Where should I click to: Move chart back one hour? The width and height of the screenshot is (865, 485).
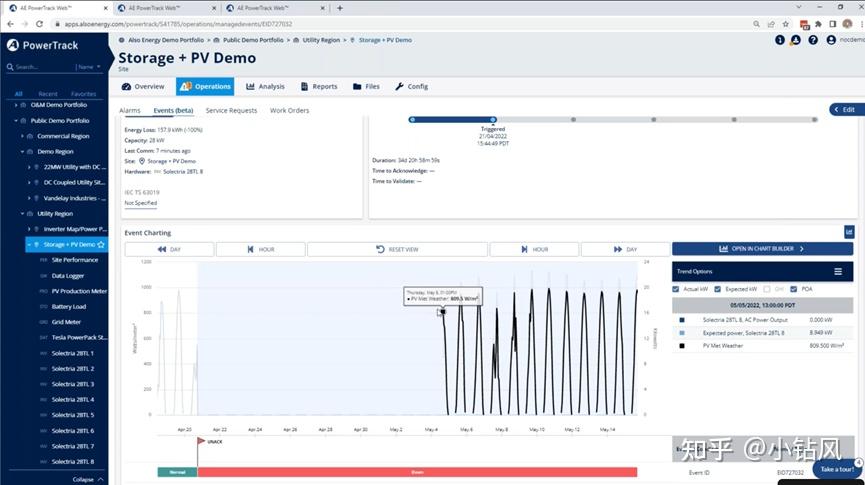click(260, 249)
